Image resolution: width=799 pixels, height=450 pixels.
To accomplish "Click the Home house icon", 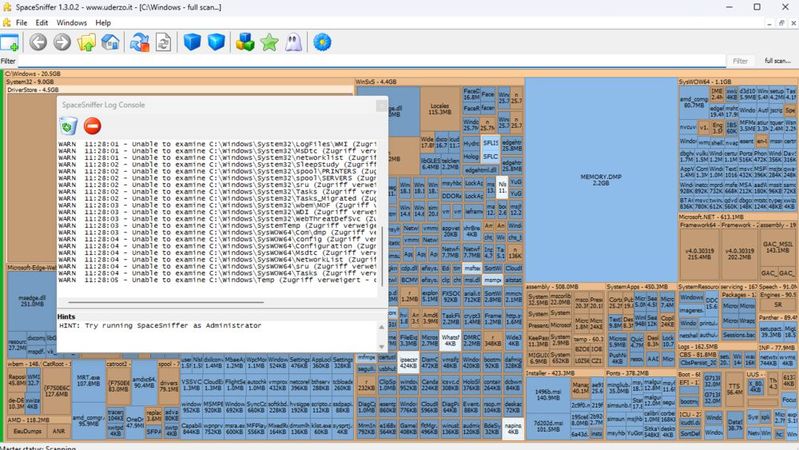I will pos(110,42).
